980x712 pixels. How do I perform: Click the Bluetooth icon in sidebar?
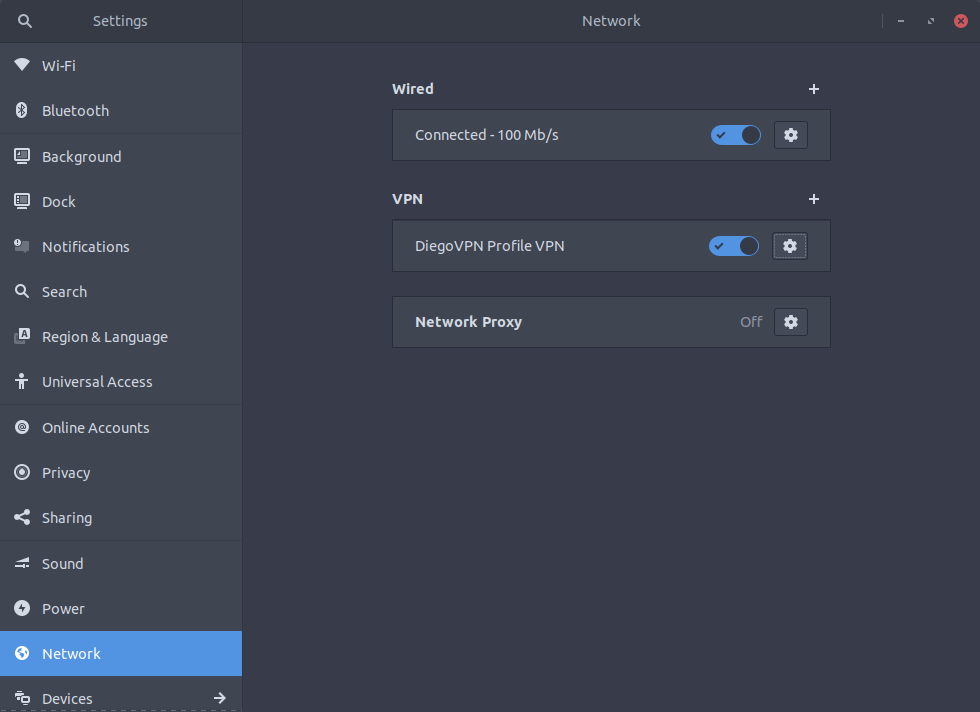click(x=22, y=111)
